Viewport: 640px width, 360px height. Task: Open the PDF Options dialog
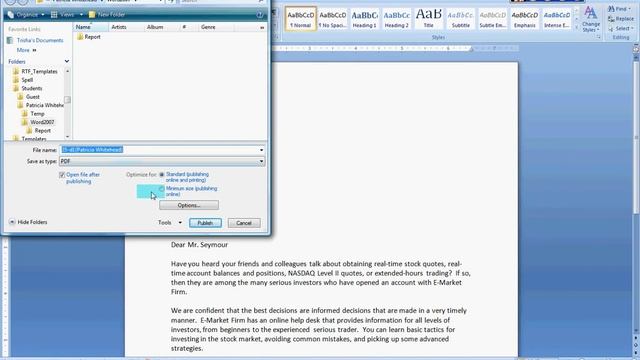point(189,205)
